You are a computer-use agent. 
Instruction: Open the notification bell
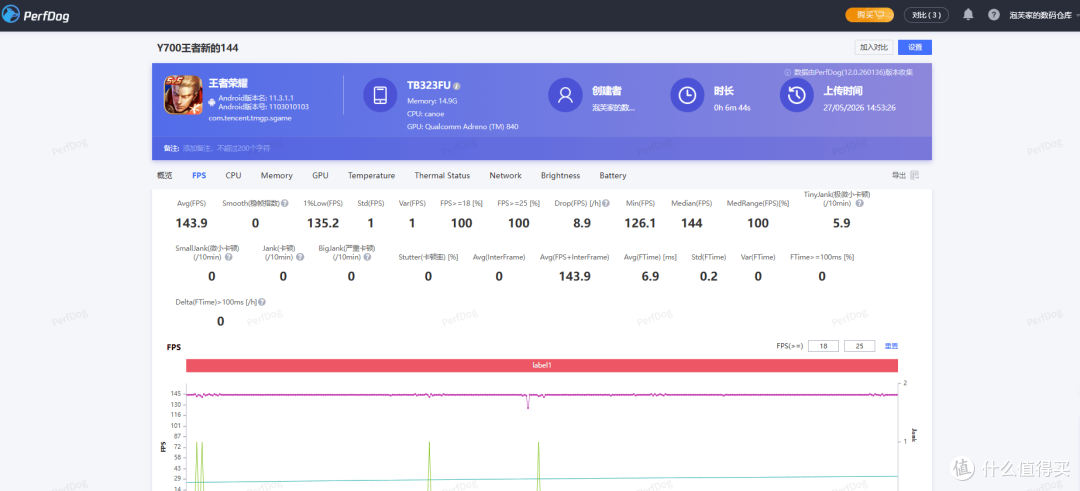click(968, 14)
